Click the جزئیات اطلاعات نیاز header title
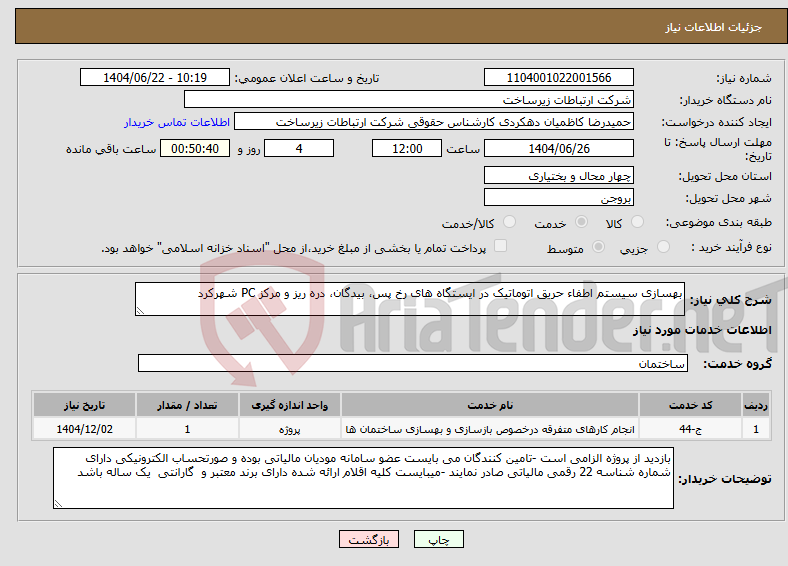Viewport: 788px width, 566px height. (x=714, y=27)
